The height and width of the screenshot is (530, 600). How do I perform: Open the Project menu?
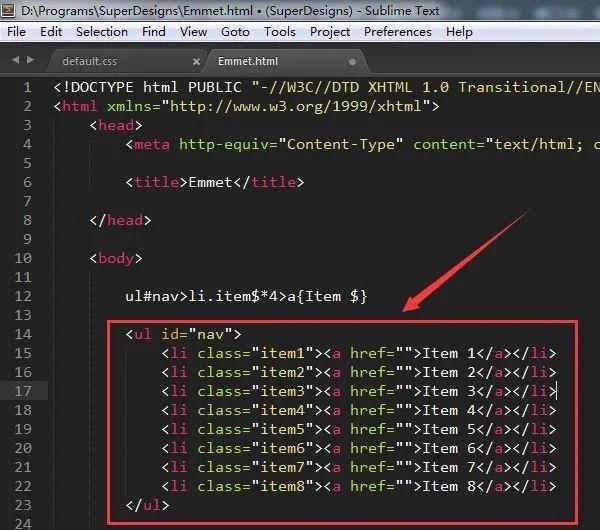click(x=329, y=32)
